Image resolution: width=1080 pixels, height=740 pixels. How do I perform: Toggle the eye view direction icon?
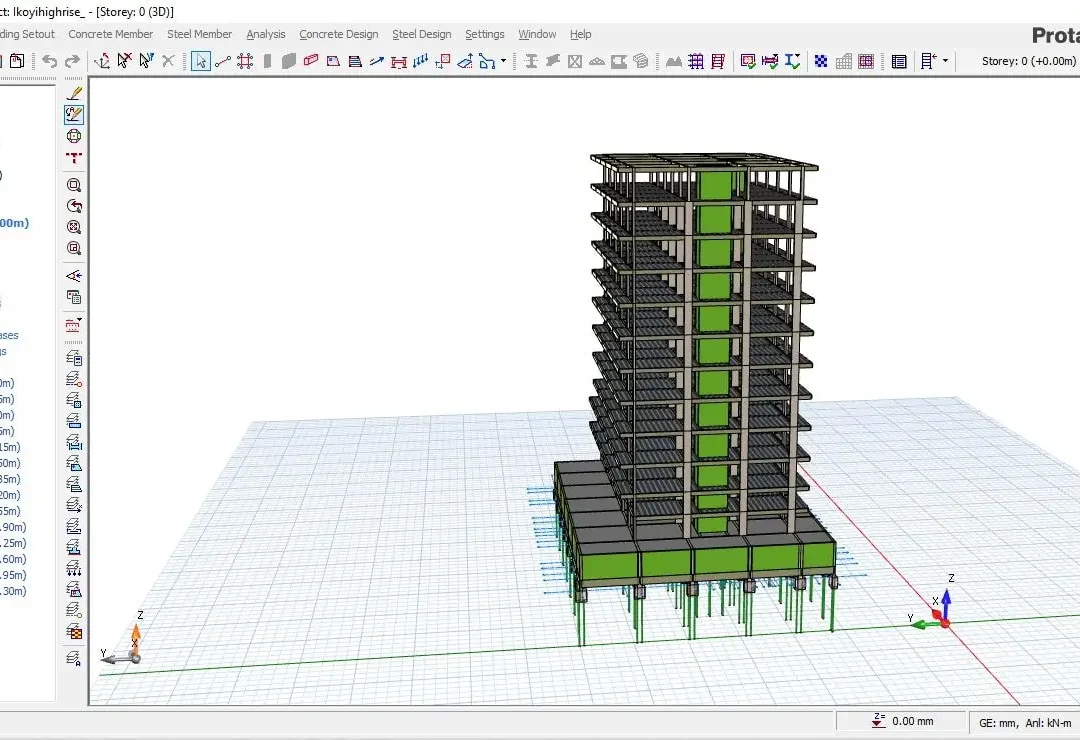pyautogui.click(x=74, y=276)
